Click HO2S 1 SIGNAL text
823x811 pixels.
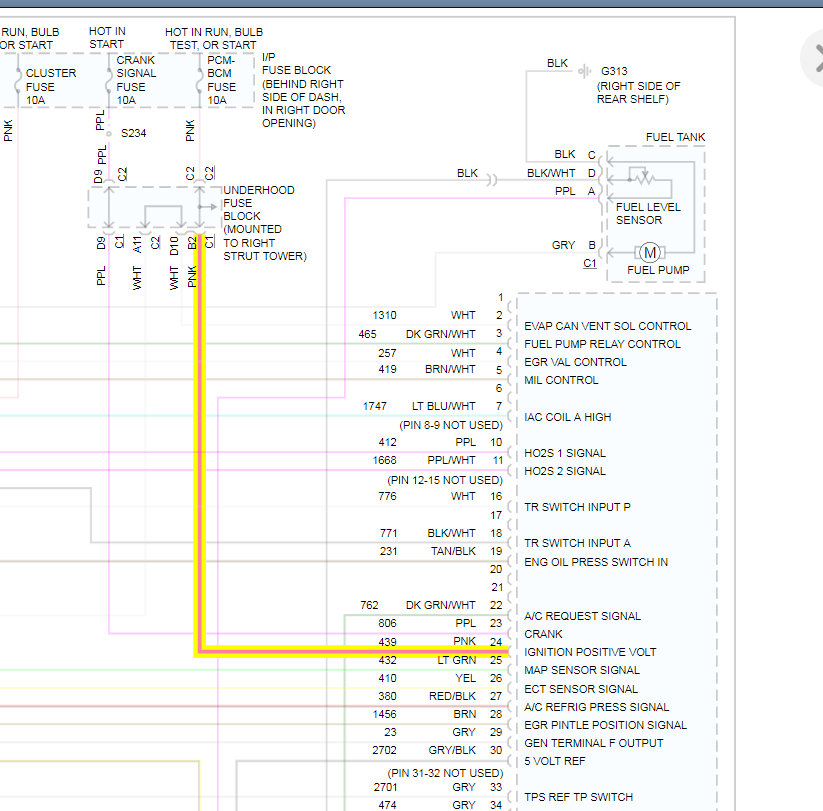coord(565,453)
